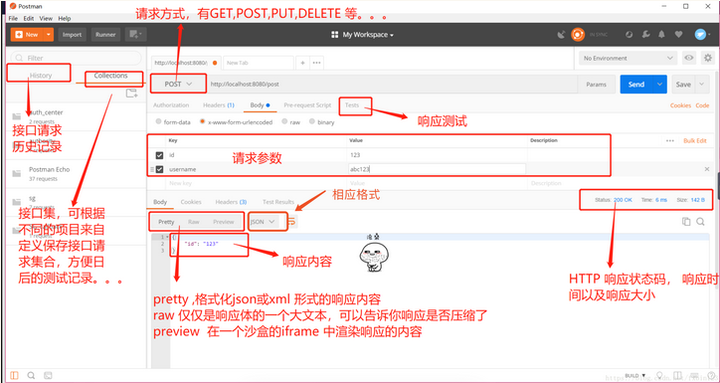Click the notifications bell icon
Viewport: 720px width, 383px height.
662,34
